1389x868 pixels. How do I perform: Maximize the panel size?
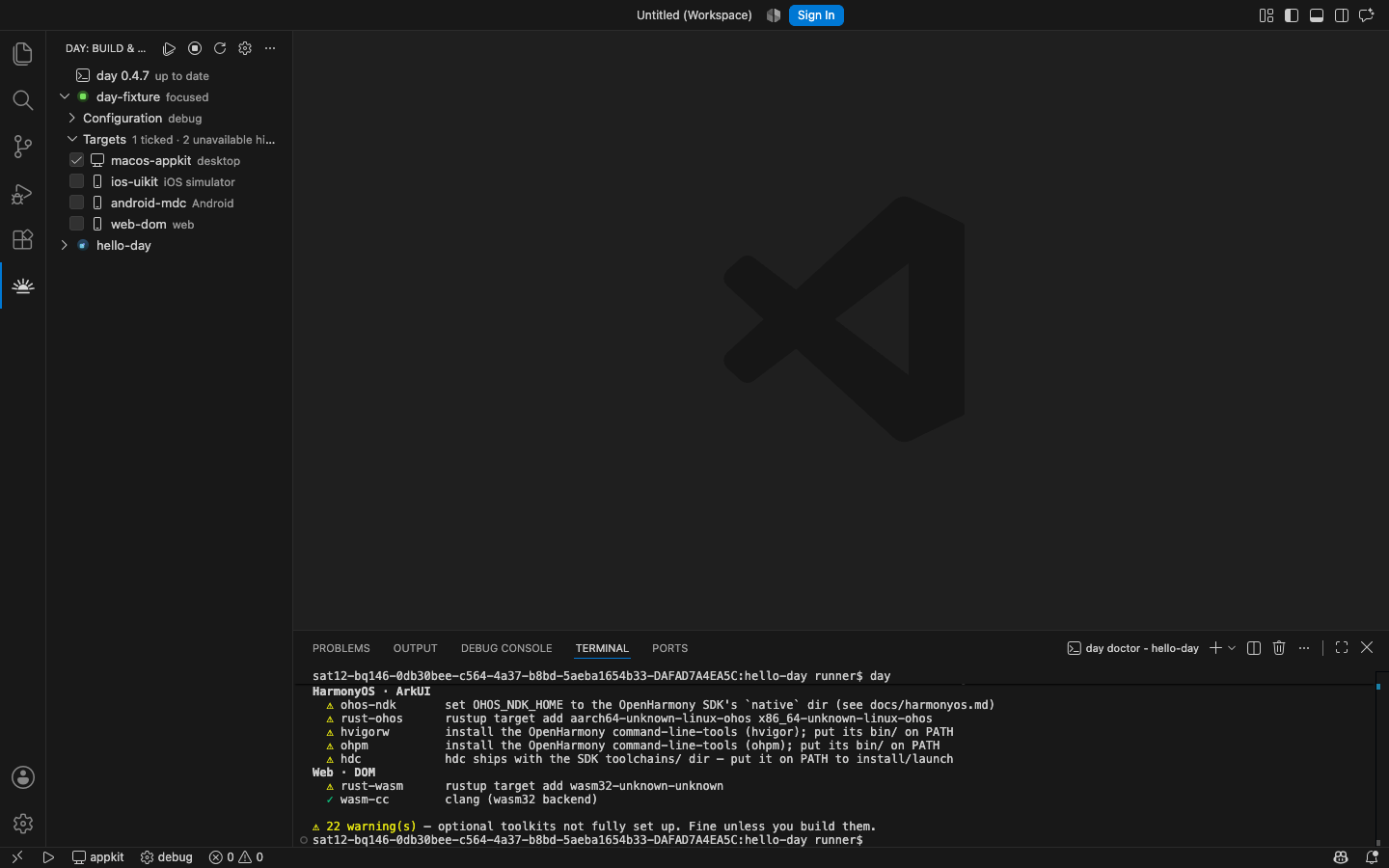[x=1342, y=648]
